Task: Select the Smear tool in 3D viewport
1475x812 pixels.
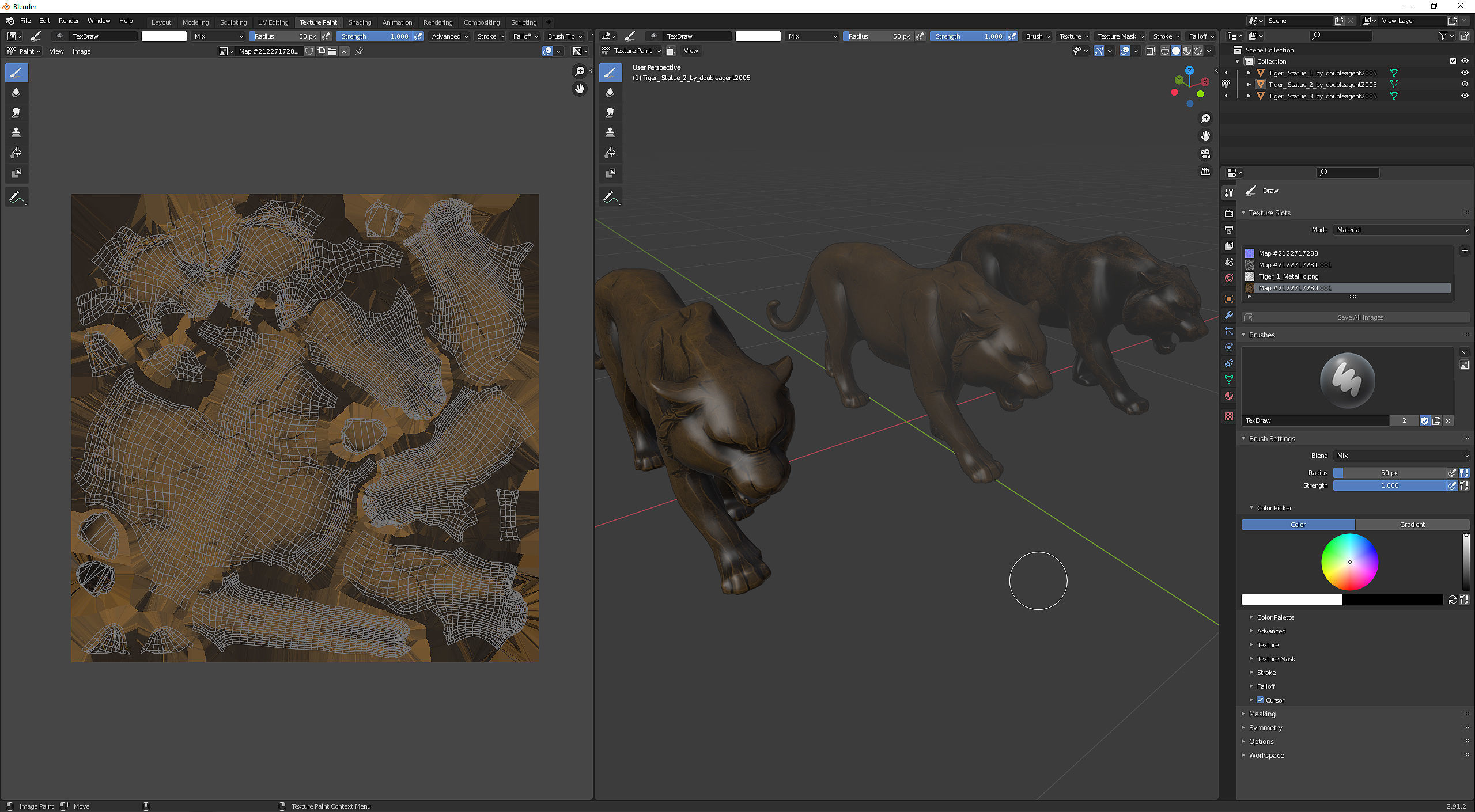Action: pyautogui.click(x=610, y=112)
